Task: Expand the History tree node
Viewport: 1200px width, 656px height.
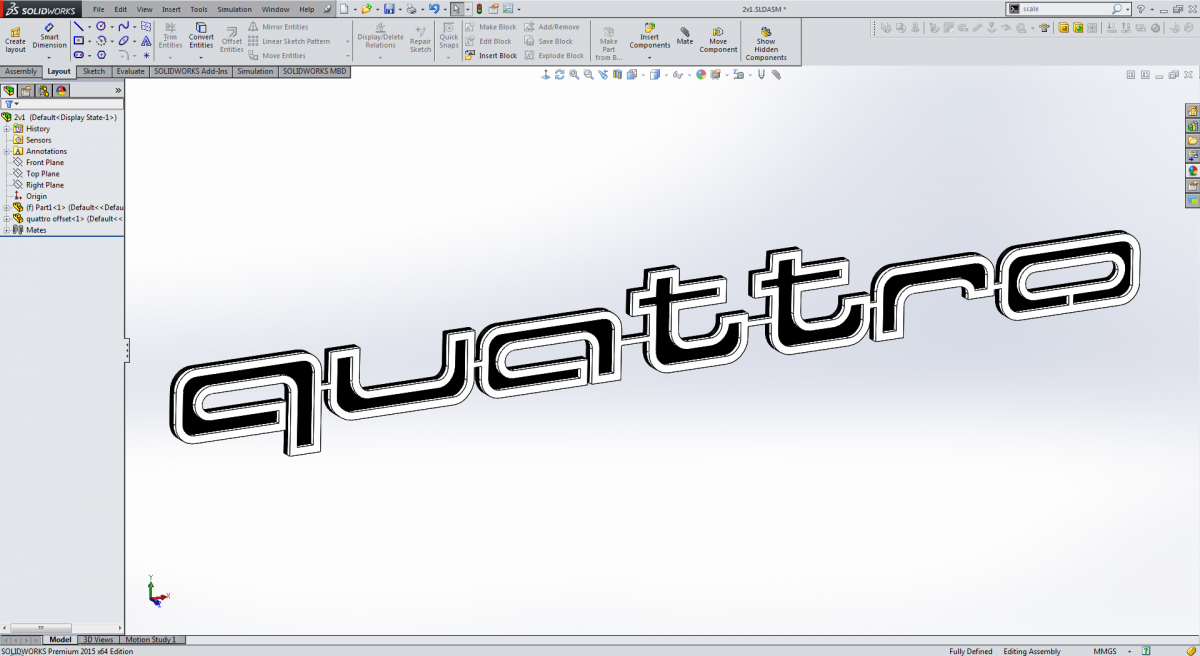Action: pos(6,129)
